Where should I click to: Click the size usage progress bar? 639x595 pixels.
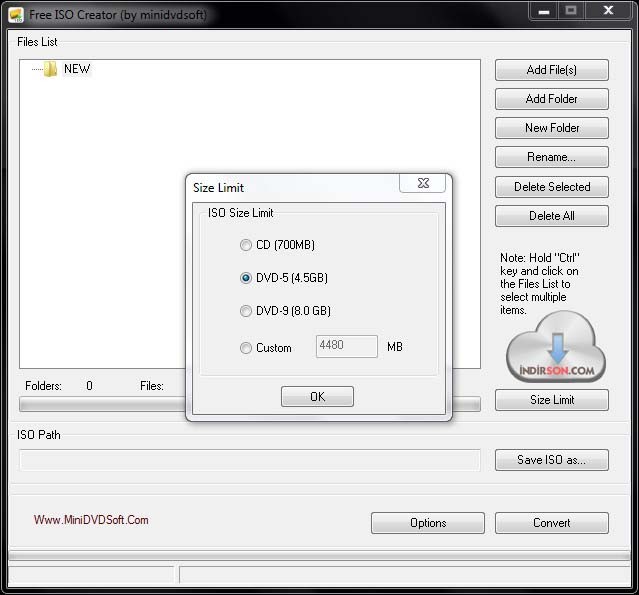pyautogui.click(x=250, y=404)
